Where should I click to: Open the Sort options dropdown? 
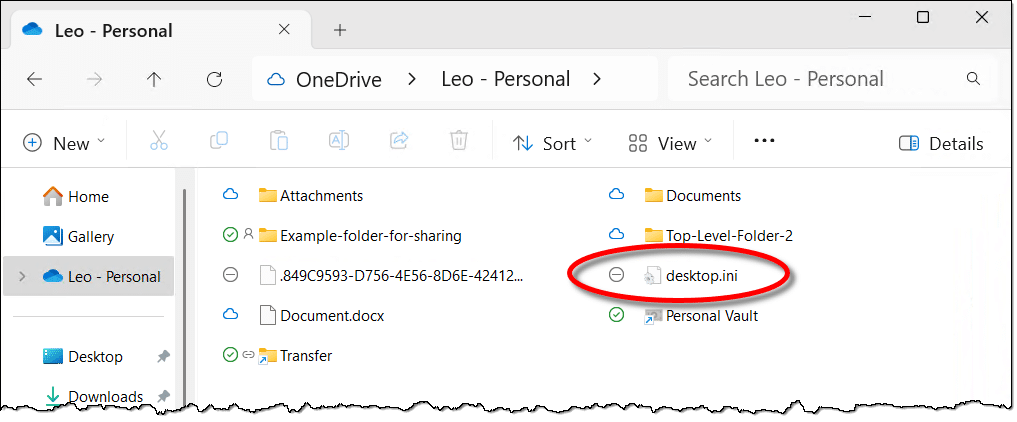click(552, 143)
